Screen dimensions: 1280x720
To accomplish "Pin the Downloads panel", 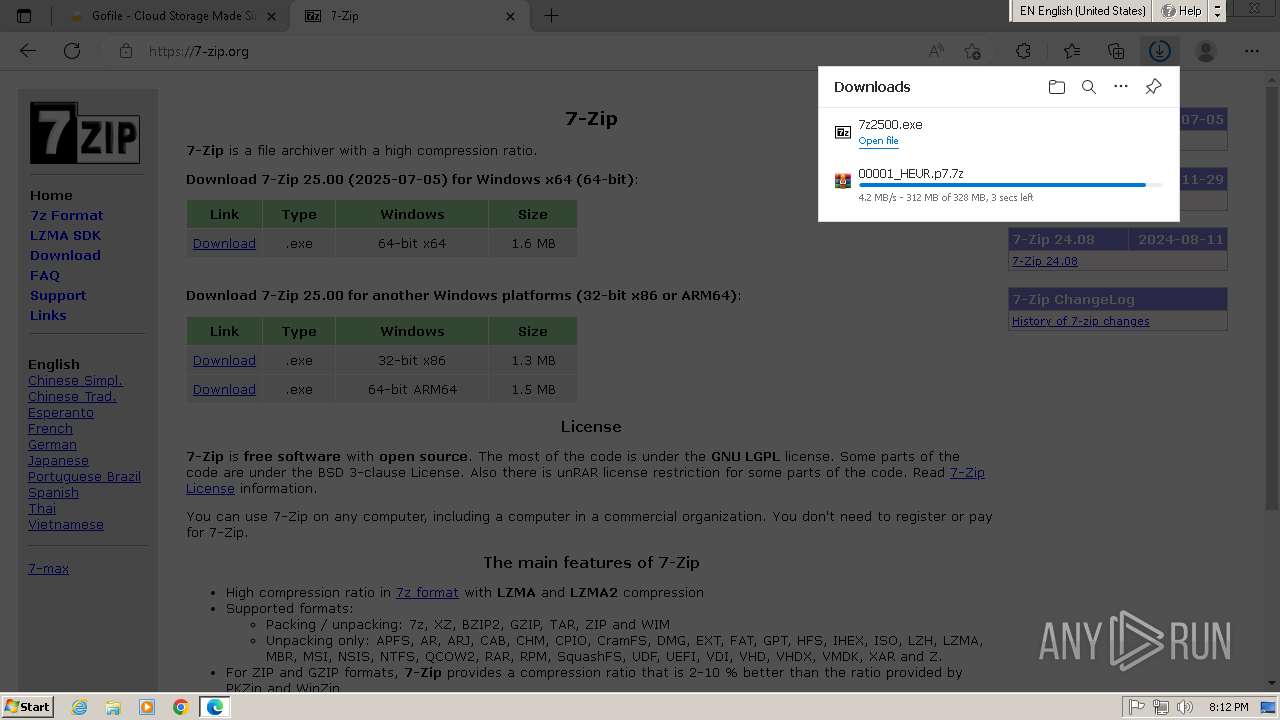I will pos(1153,87).
